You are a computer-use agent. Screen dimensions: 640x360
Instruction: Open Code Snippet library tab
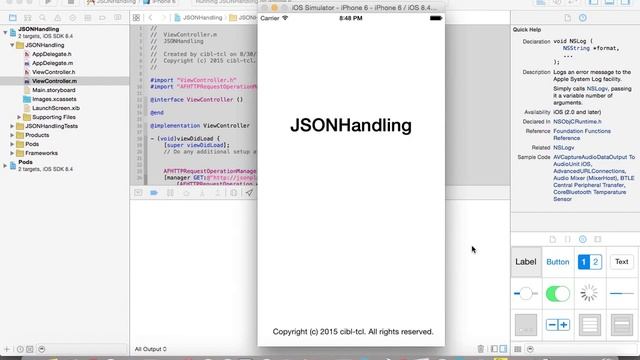click(567, 239)
